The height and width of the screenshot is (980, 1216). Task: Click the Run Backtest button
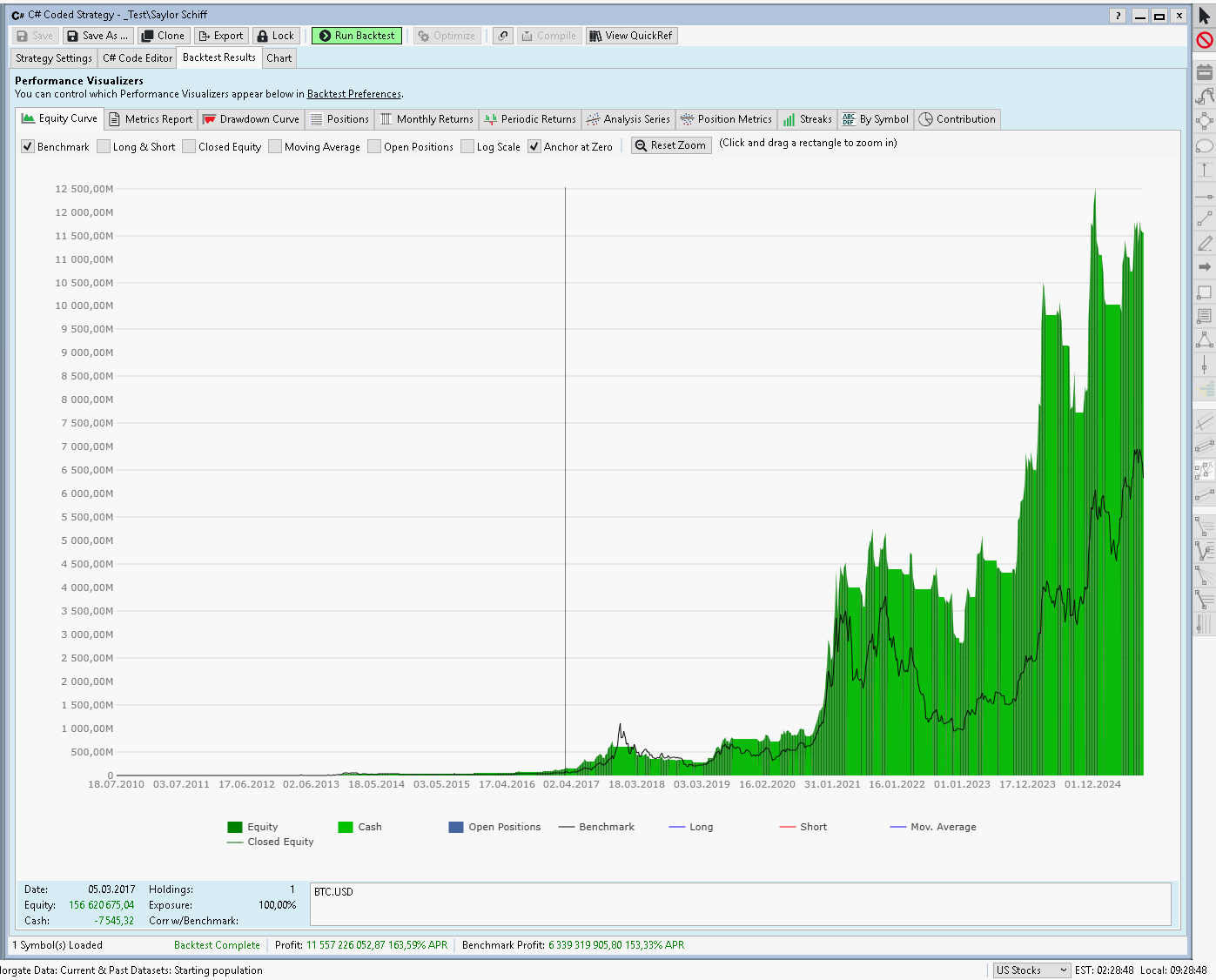point(357,36)
